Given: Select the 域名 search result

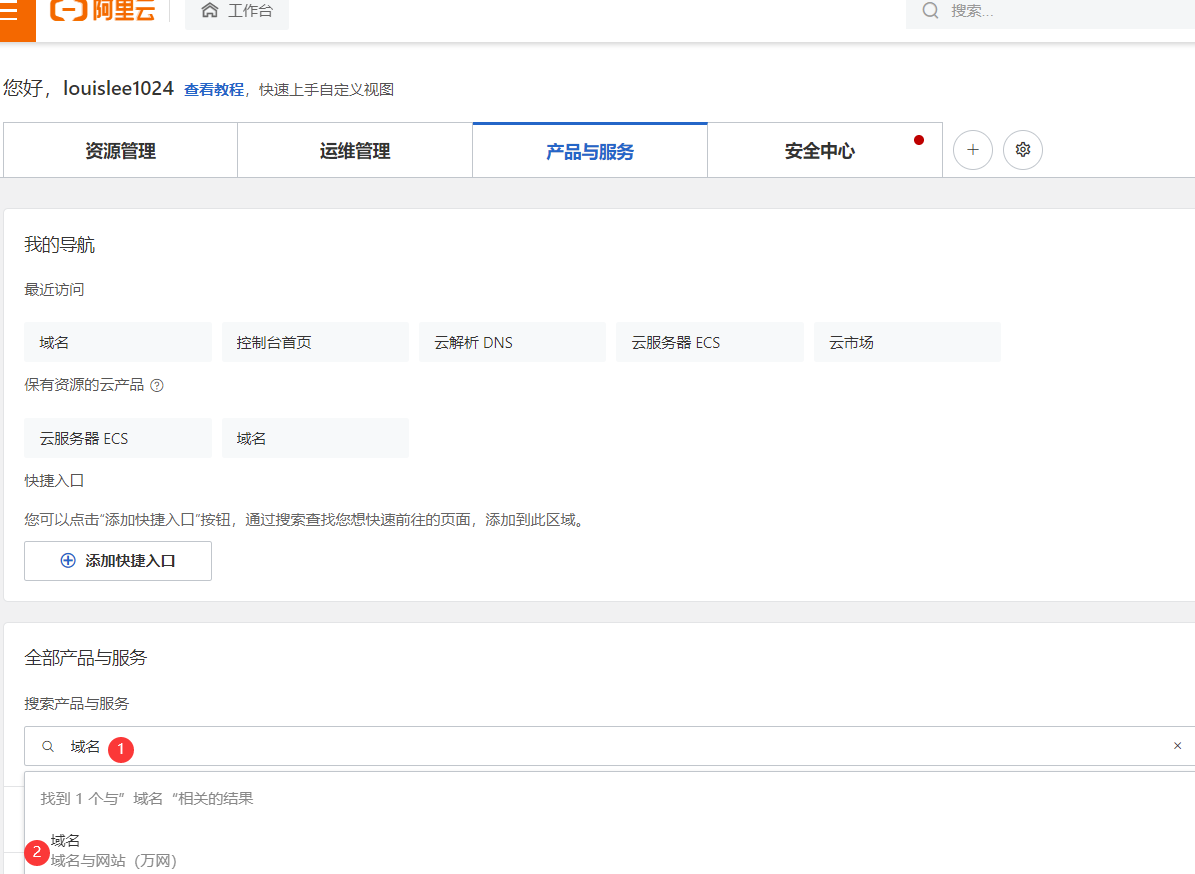Looking at the screenshot, I should coord(114,850).
